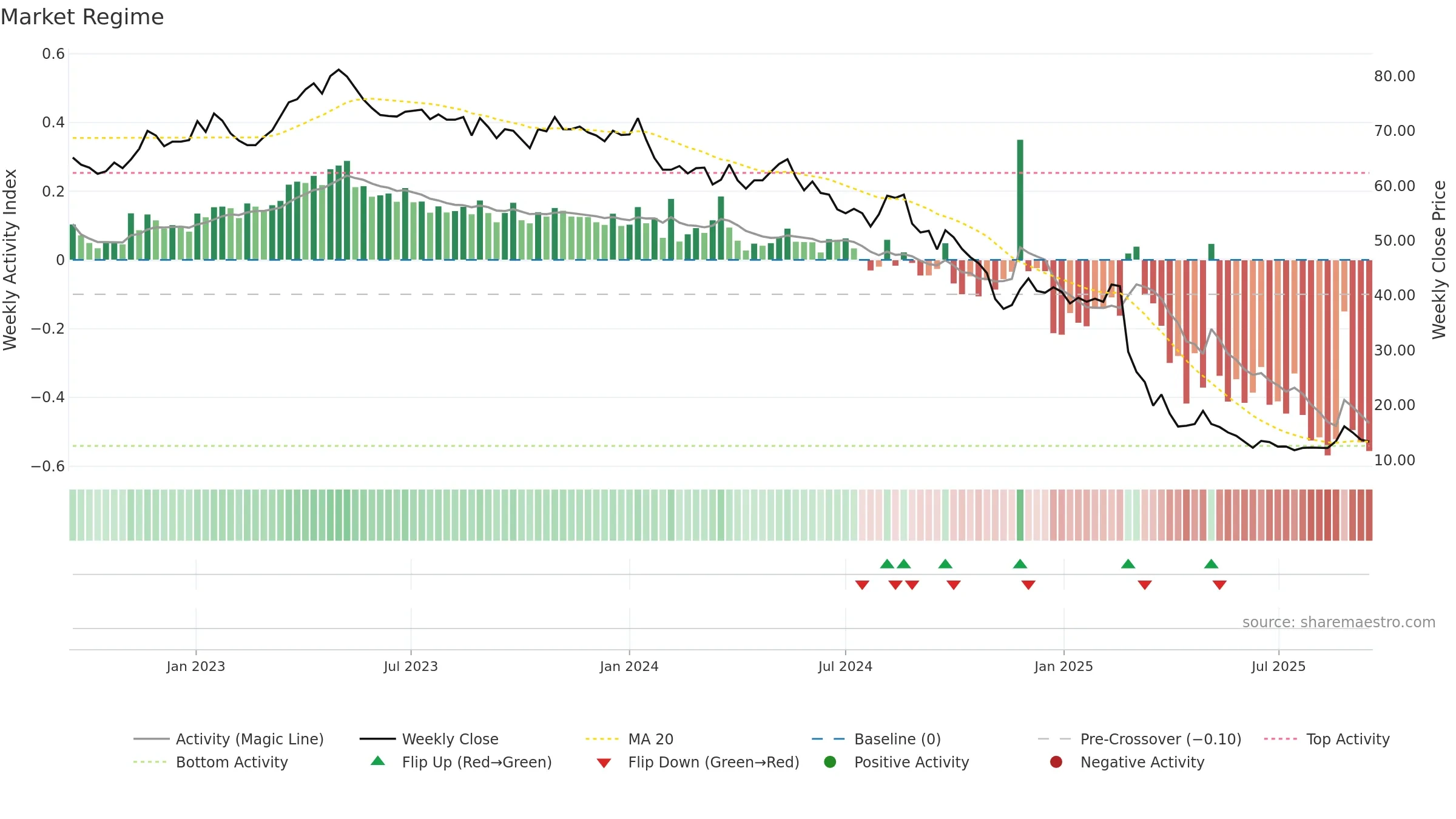The height and width of the screenshot is (819, 1456).
Task: Toggle the Weekly Close legend entry
Action: [429, 739]
